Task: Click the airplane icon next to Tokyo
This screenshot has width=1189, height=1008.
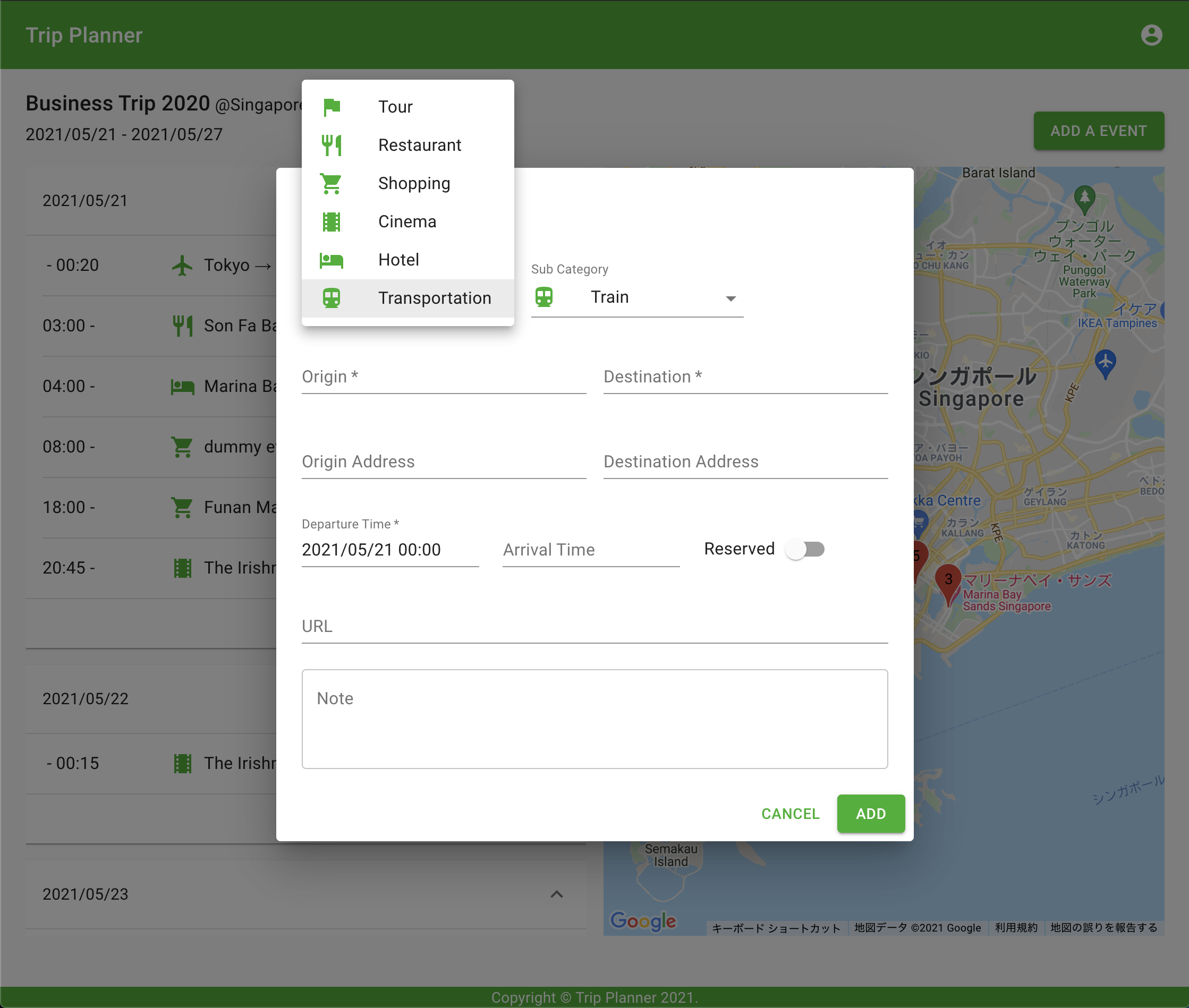Action: tap(182, 265)
